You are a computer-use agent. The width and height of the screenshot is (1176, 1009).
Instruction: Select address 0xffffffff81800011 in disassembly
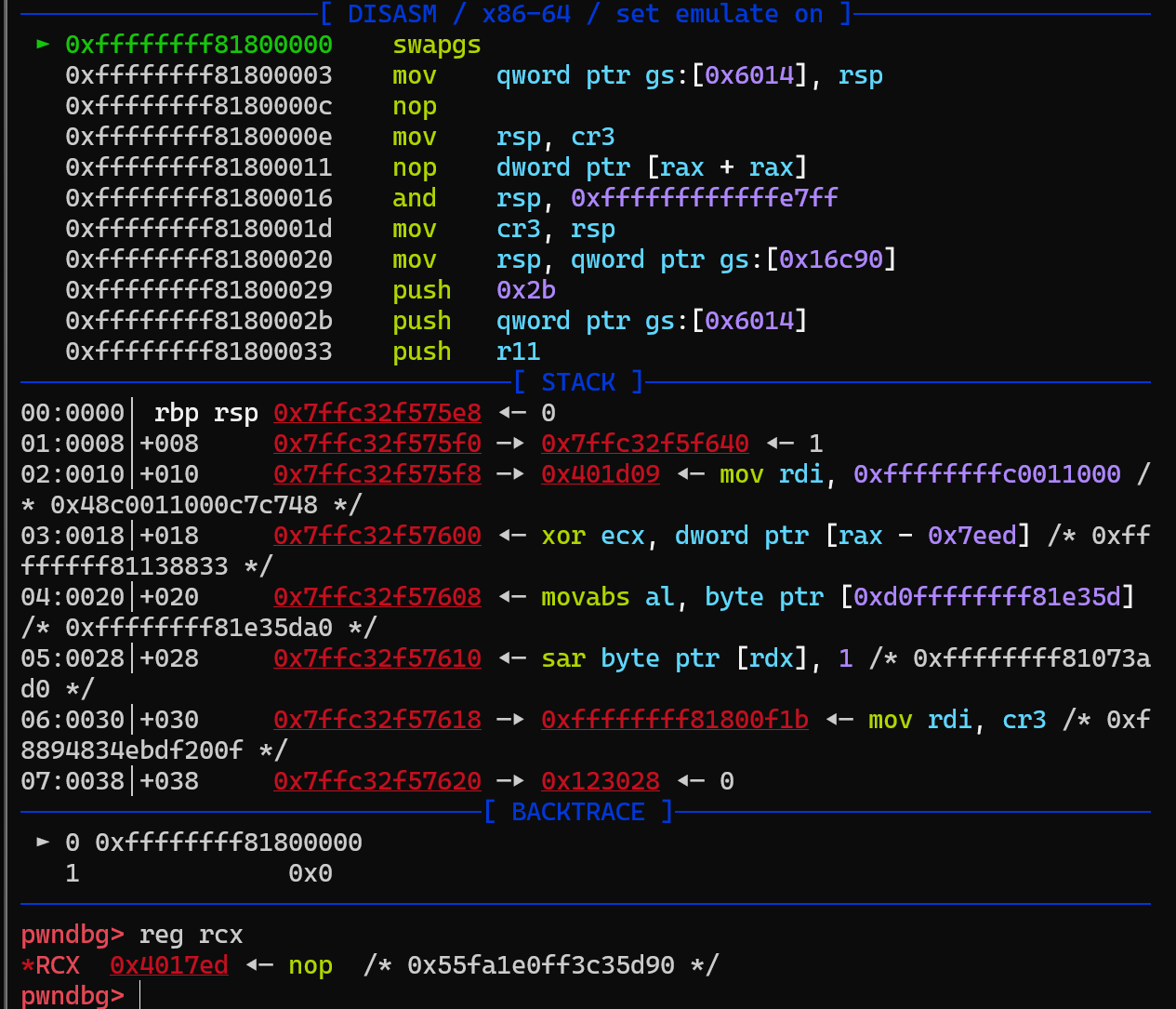(x=199, y=167)
